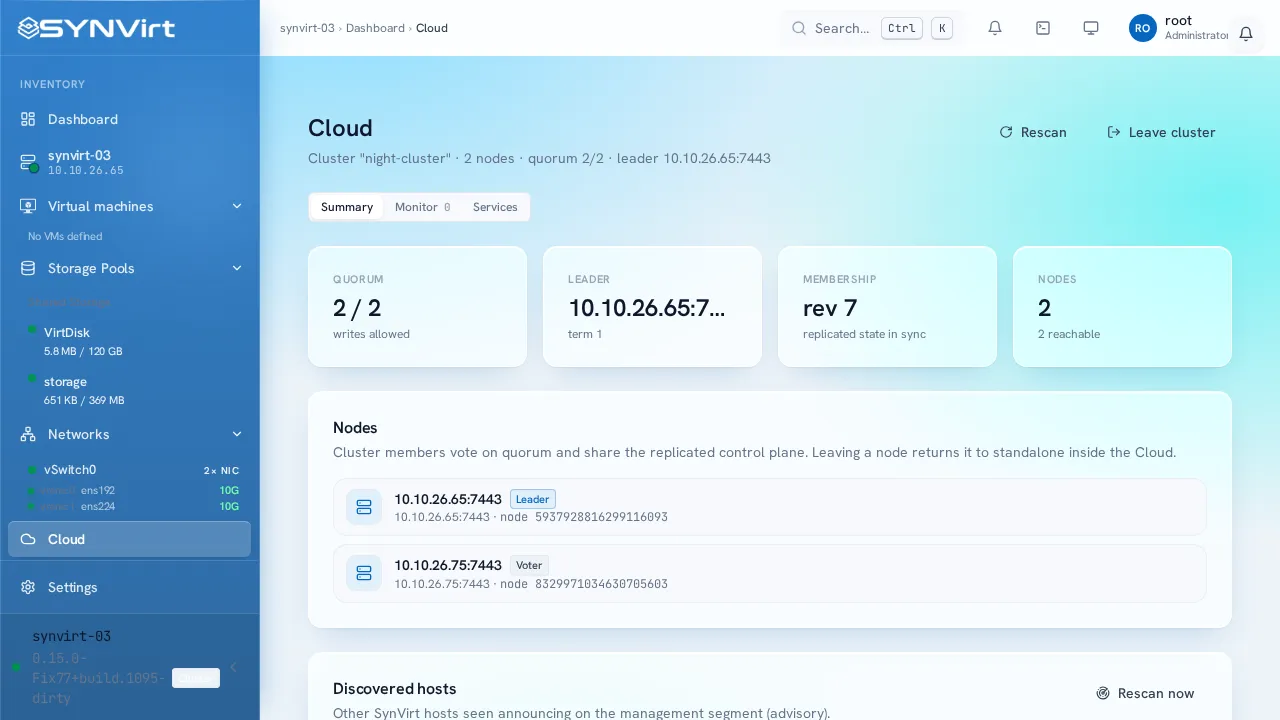
Task: Click the Cloud icon in sidebar
Action: [x=28, y=539]
